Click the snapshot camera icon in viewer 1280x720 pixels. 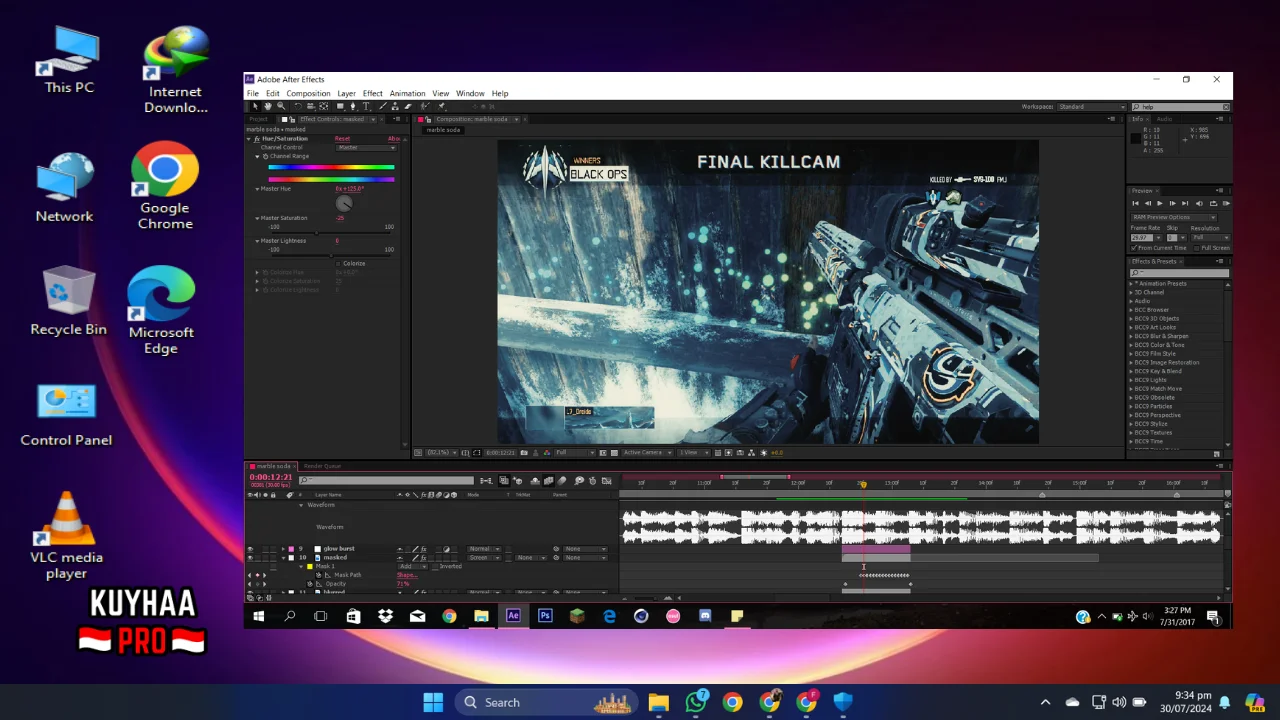(524, 453)
